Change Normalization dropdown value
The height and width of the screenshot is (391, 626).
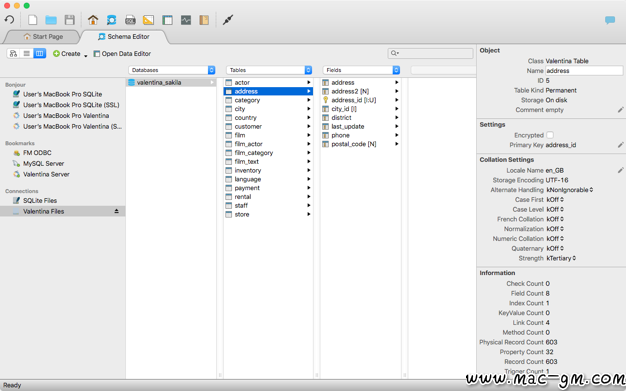click(555, 229)
